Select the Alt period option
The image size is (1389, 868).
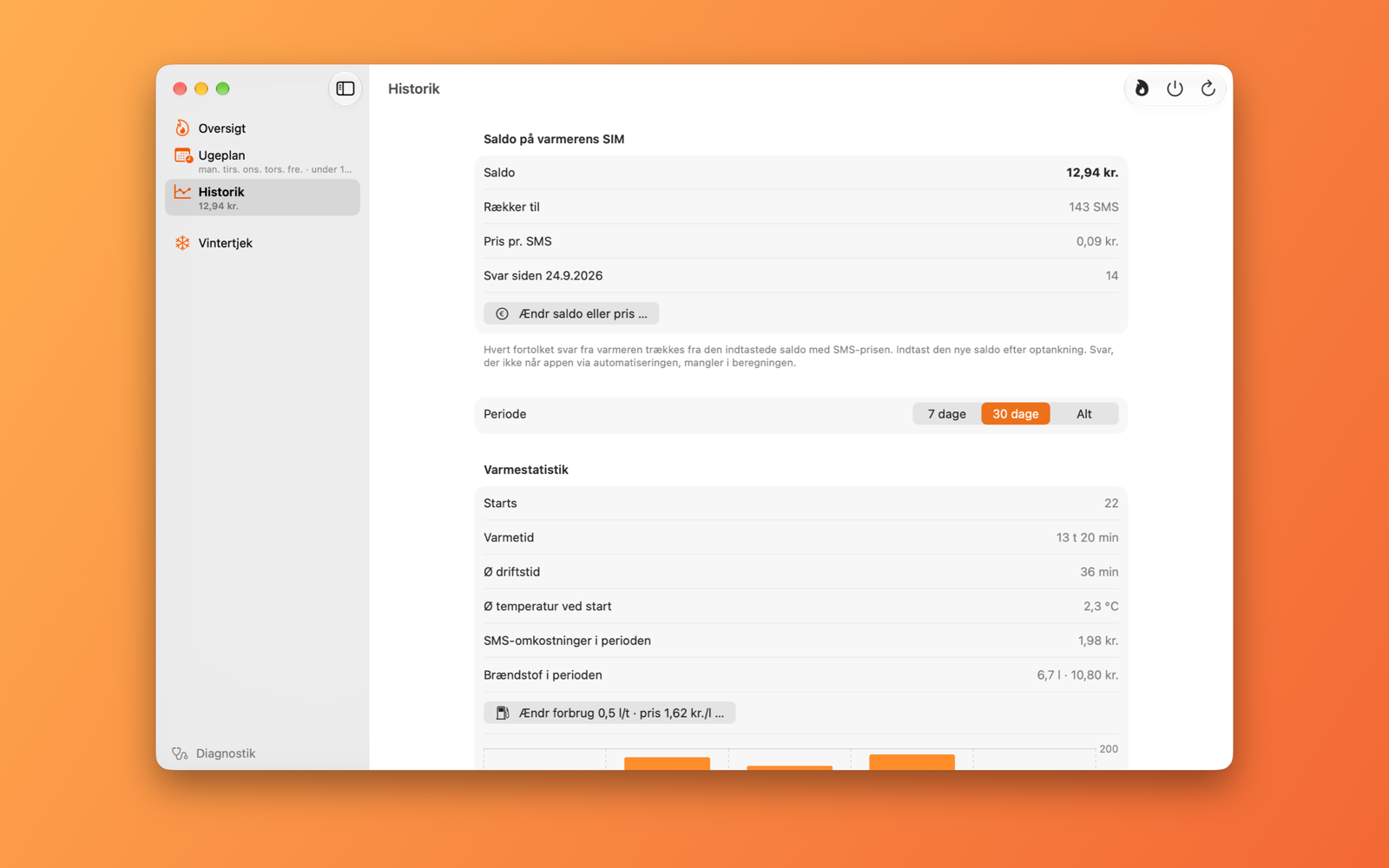pyautogui.click(x=1084, y=414)
